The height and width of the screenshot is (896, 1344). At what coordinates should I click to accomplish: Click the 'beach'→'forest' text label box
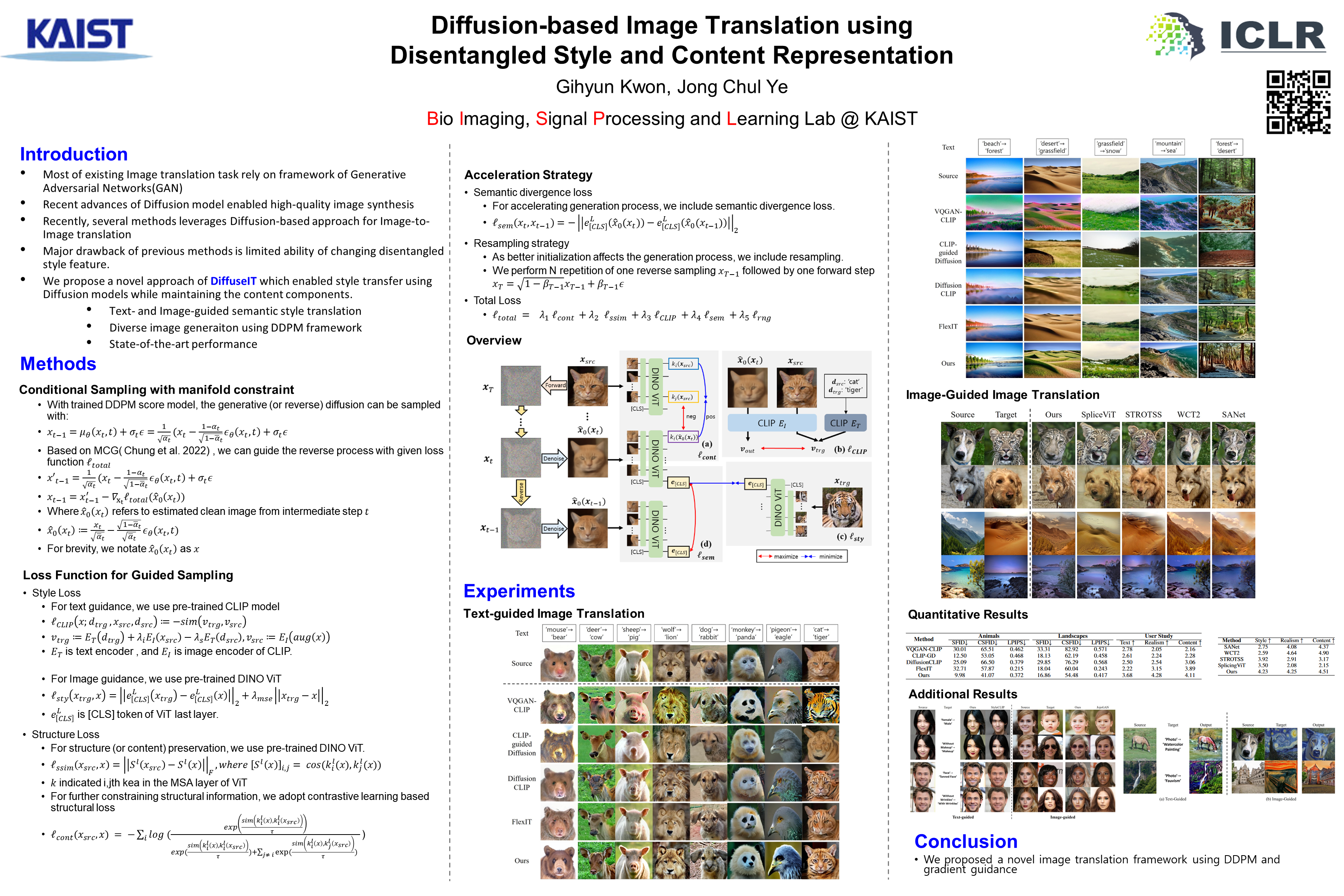(994, 147)
